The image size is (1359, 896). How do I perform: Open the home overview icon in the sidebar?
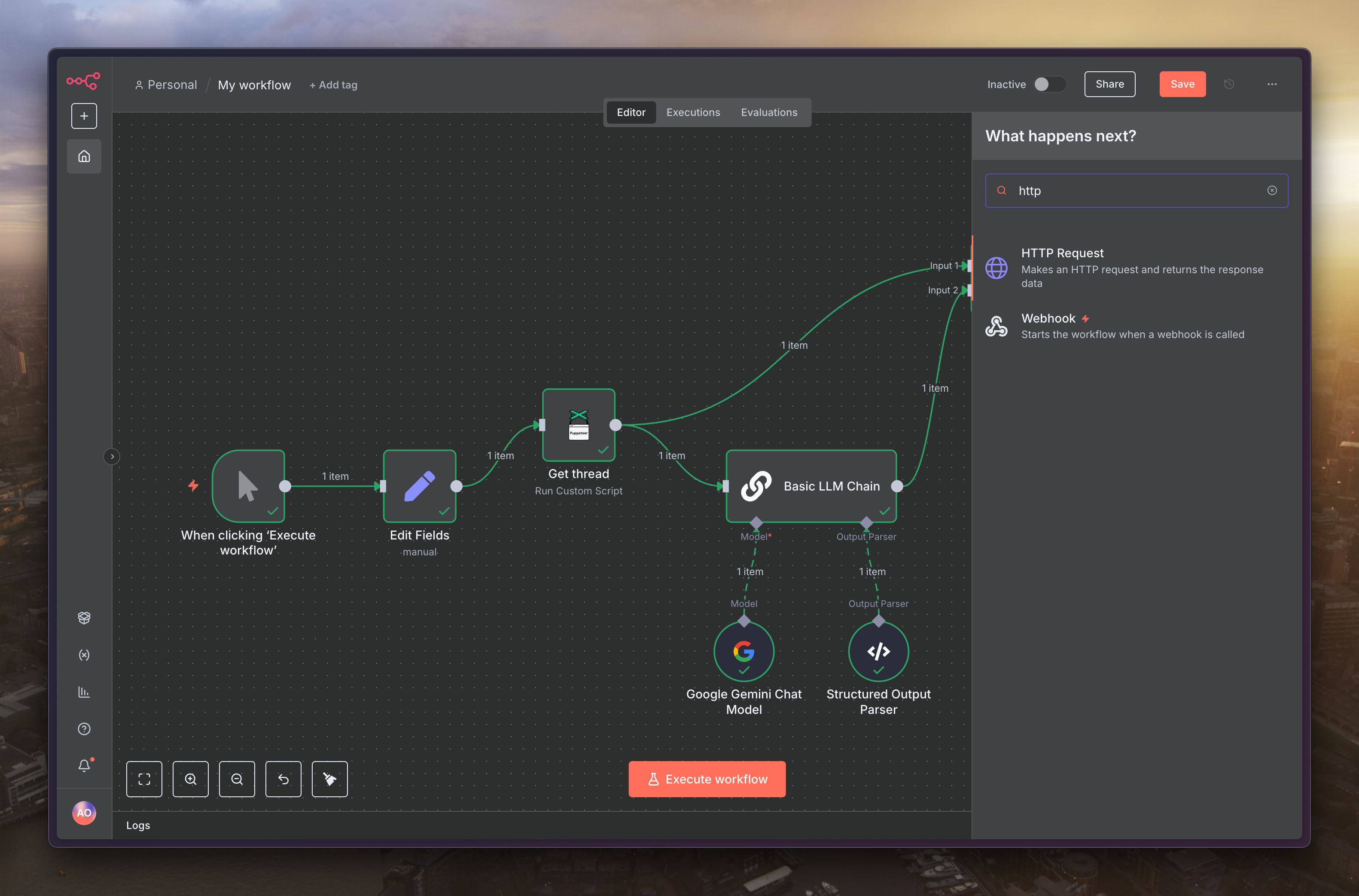coord(84,156)
